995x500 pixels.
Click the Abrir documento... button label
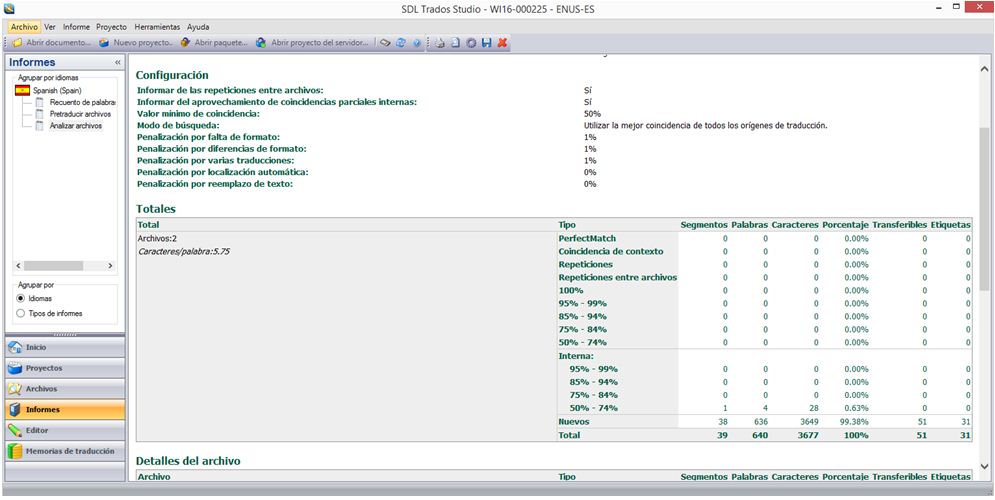click(x=58, y=43)
